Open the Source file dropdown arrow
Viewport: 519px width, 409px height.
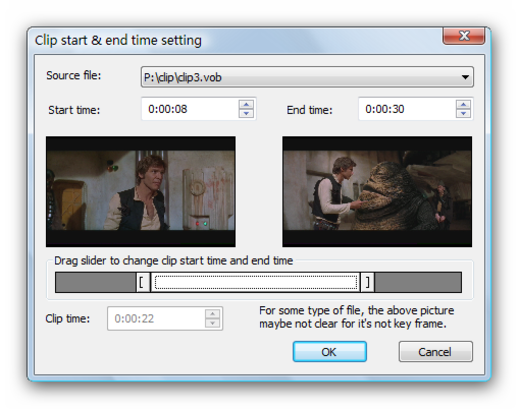tap(465, 77)
